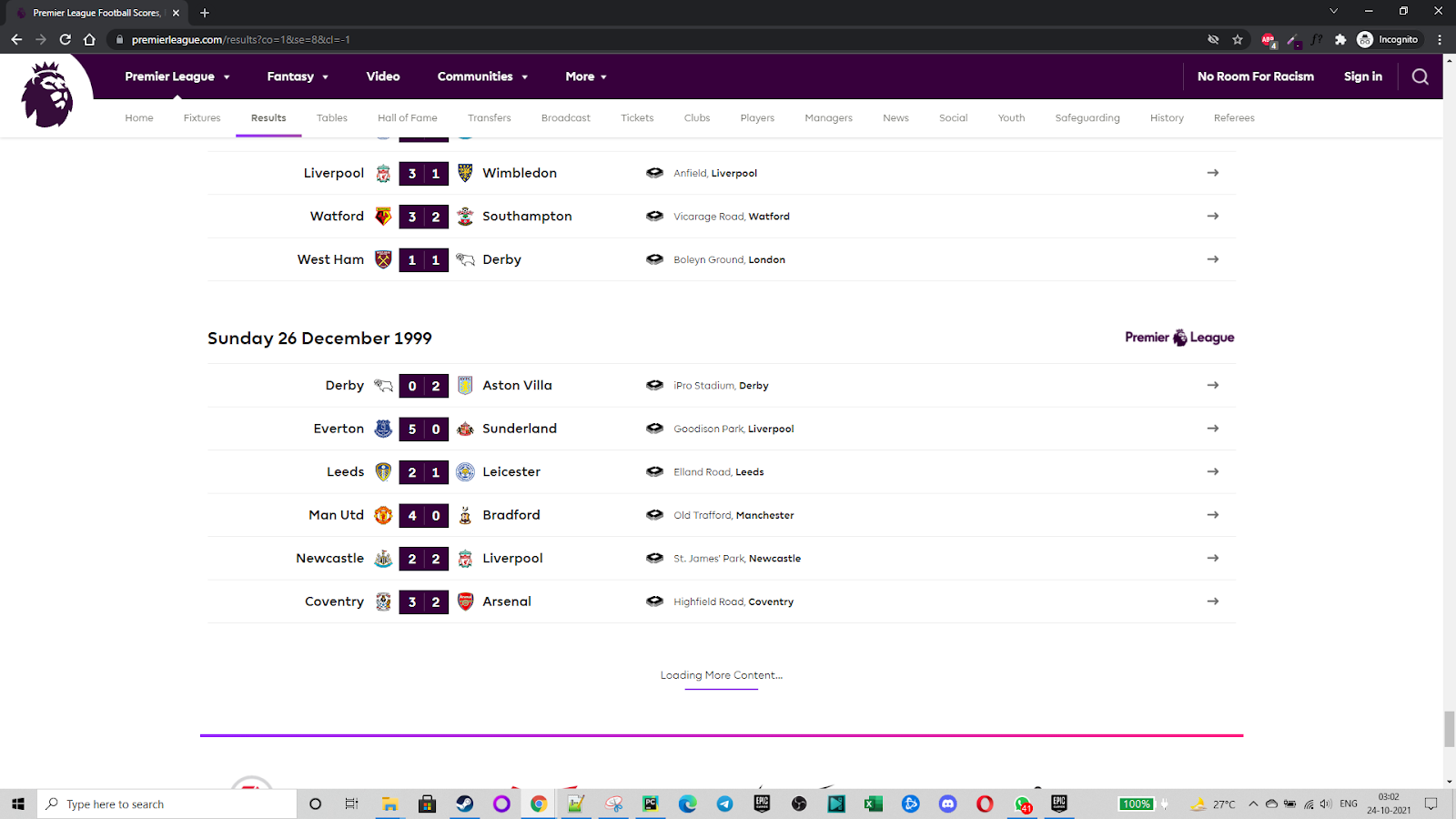Open Watford vs Southampton match arrow
1456x819 pixels.
[x=1212, y=217]
